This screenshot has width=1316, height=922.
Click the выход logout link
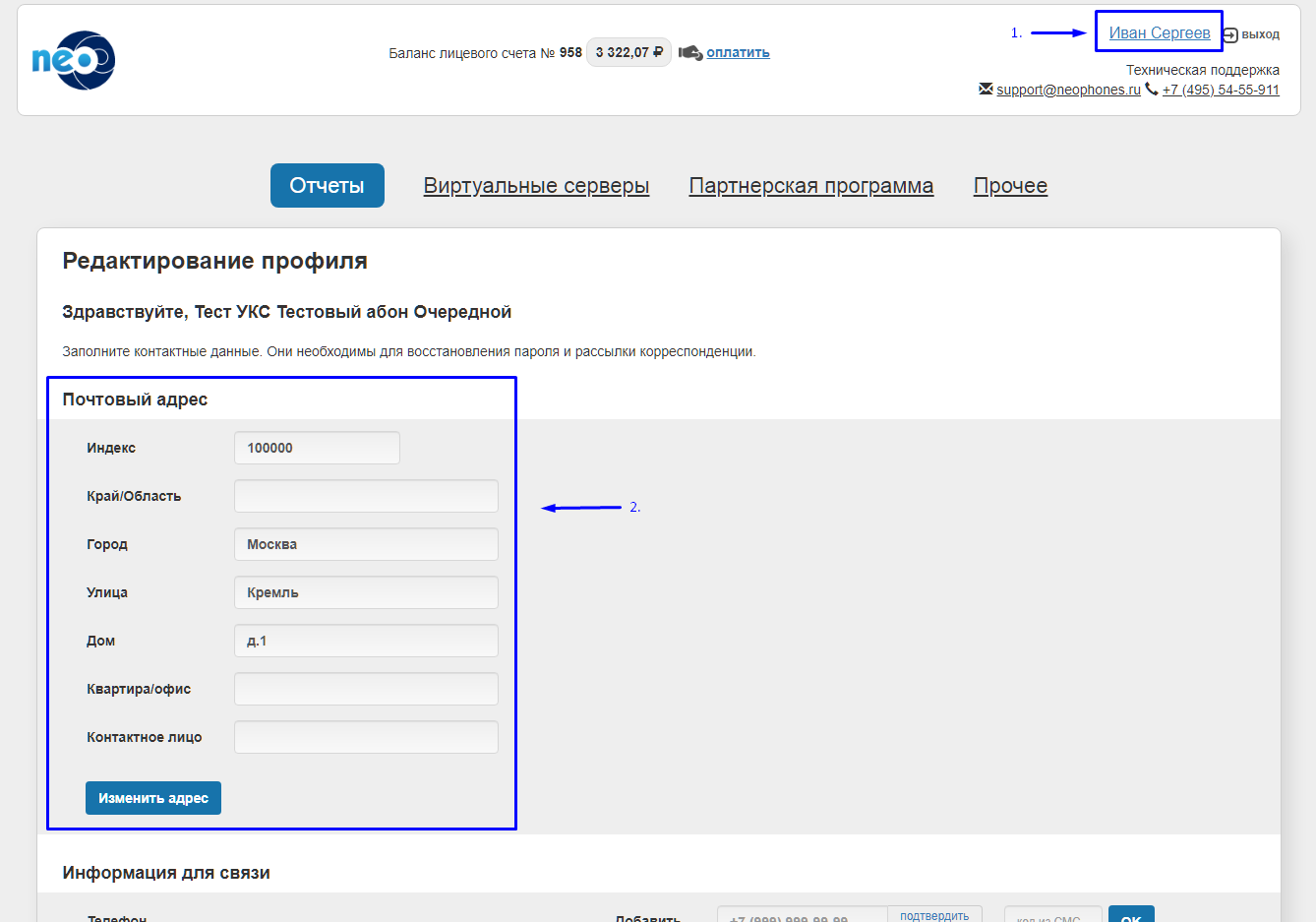click(x=1260, y=34)
